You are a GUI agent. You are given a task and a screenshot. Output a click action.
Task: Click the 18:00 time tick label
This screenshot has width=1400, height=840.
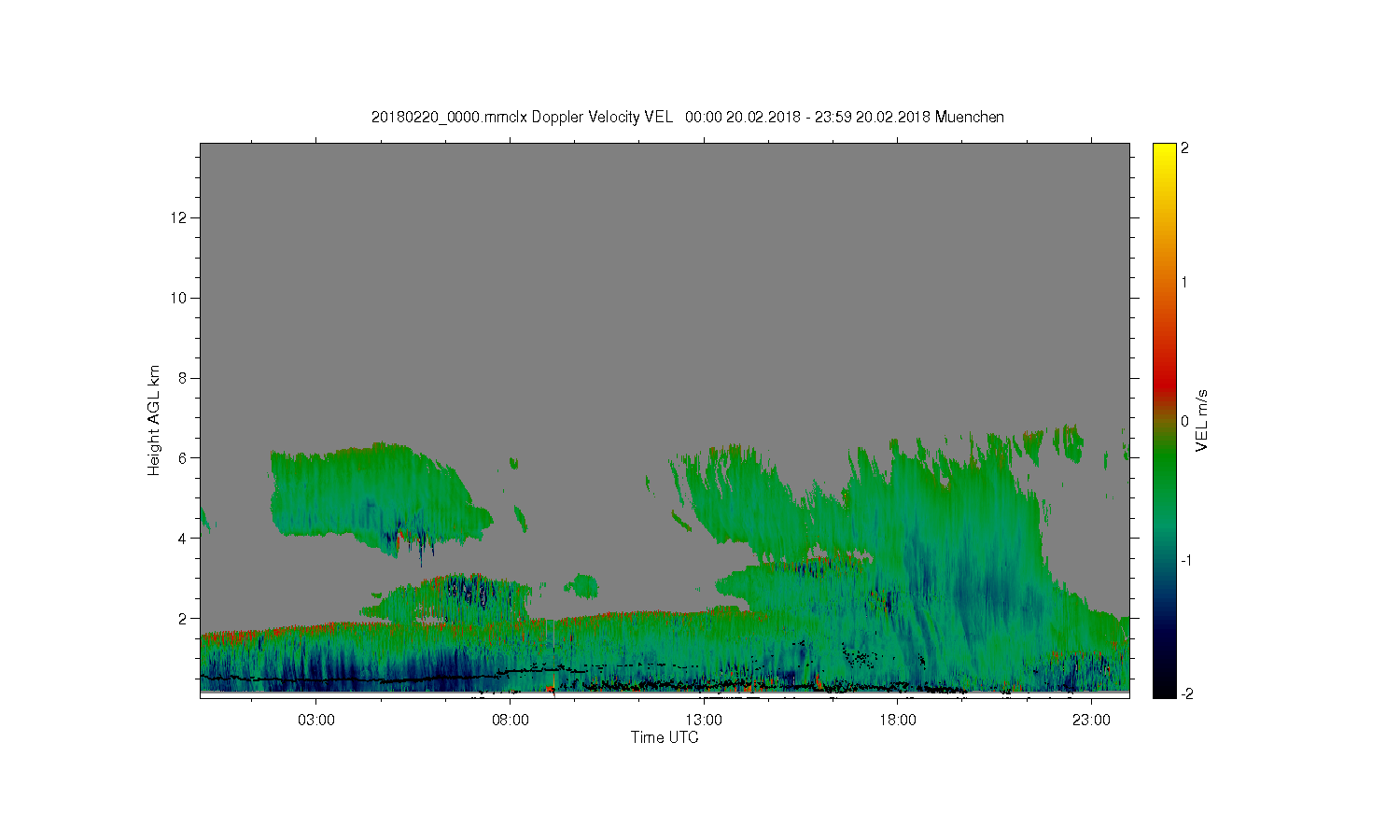click(x=898, y=720)
